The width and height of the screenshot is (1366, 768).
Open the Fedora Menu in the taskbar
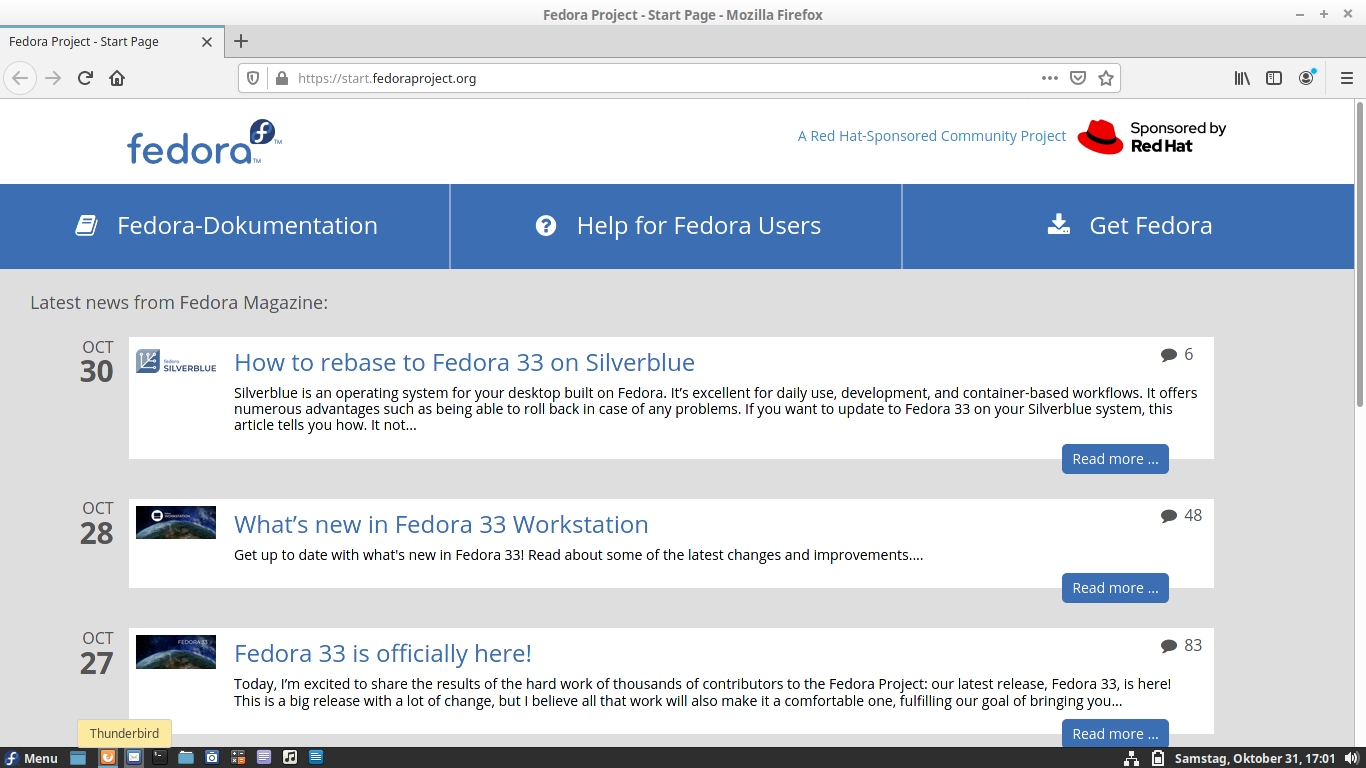(x=31, y=758)
